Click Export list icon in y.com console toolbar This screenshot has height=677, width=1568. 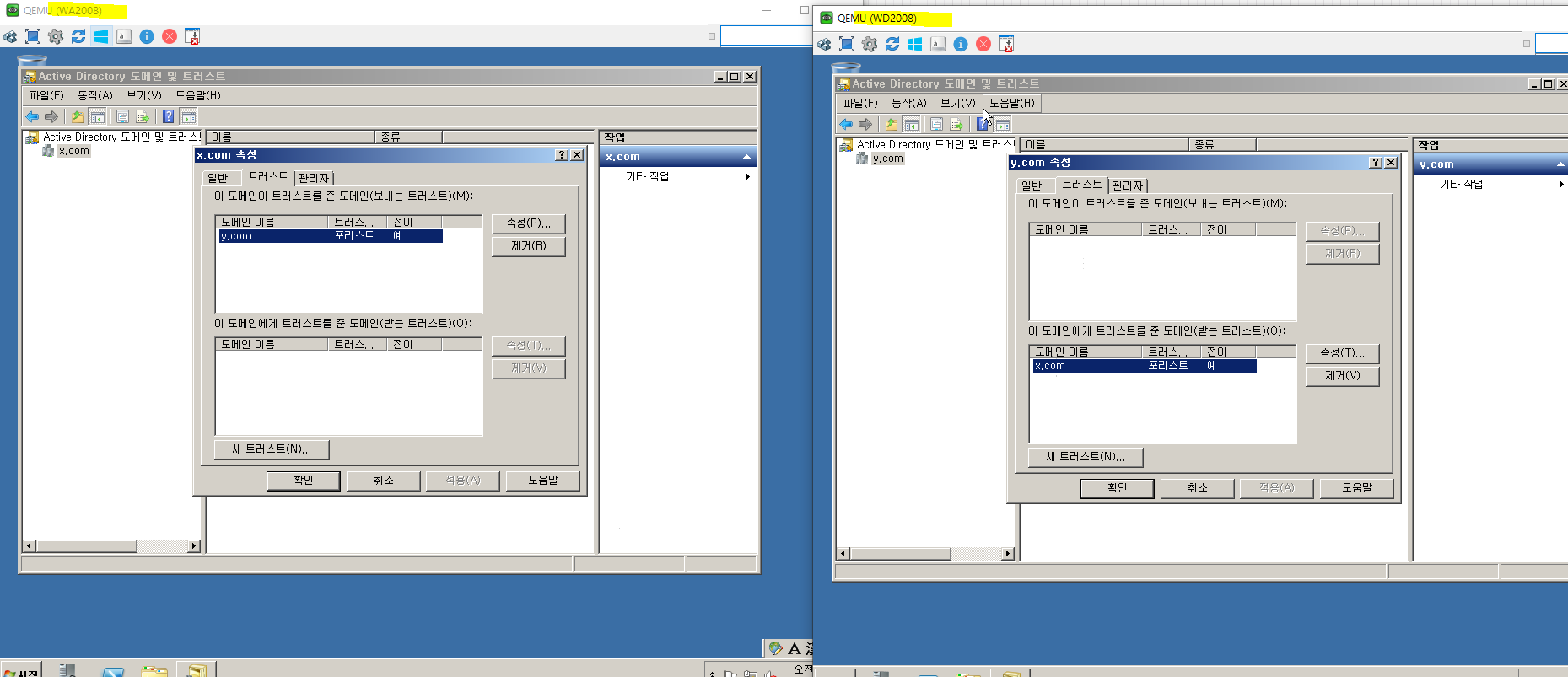[956, 124]
